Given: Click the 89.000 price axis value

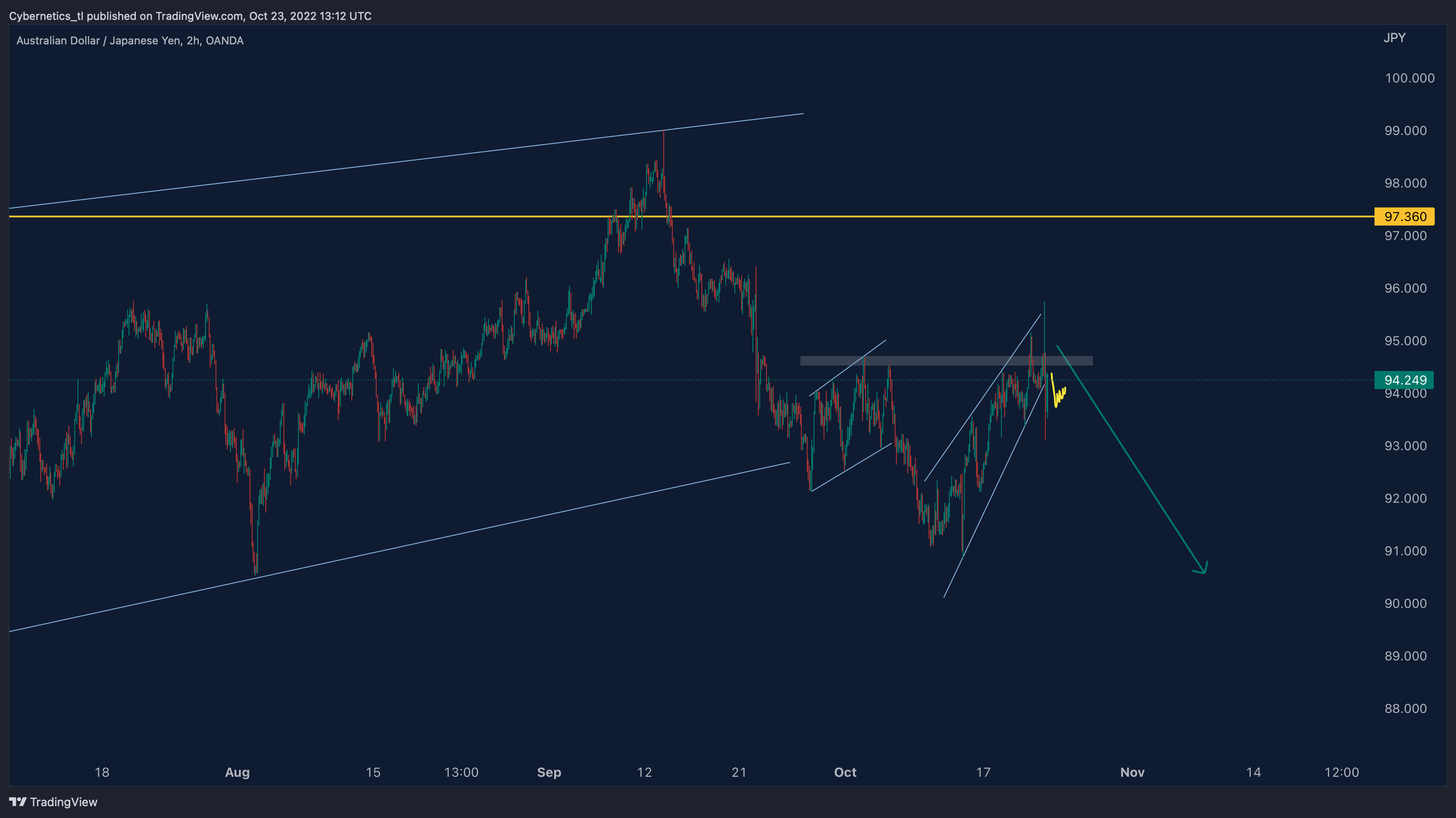Looking at the screenshot, I should click(x=1405, y=656).
